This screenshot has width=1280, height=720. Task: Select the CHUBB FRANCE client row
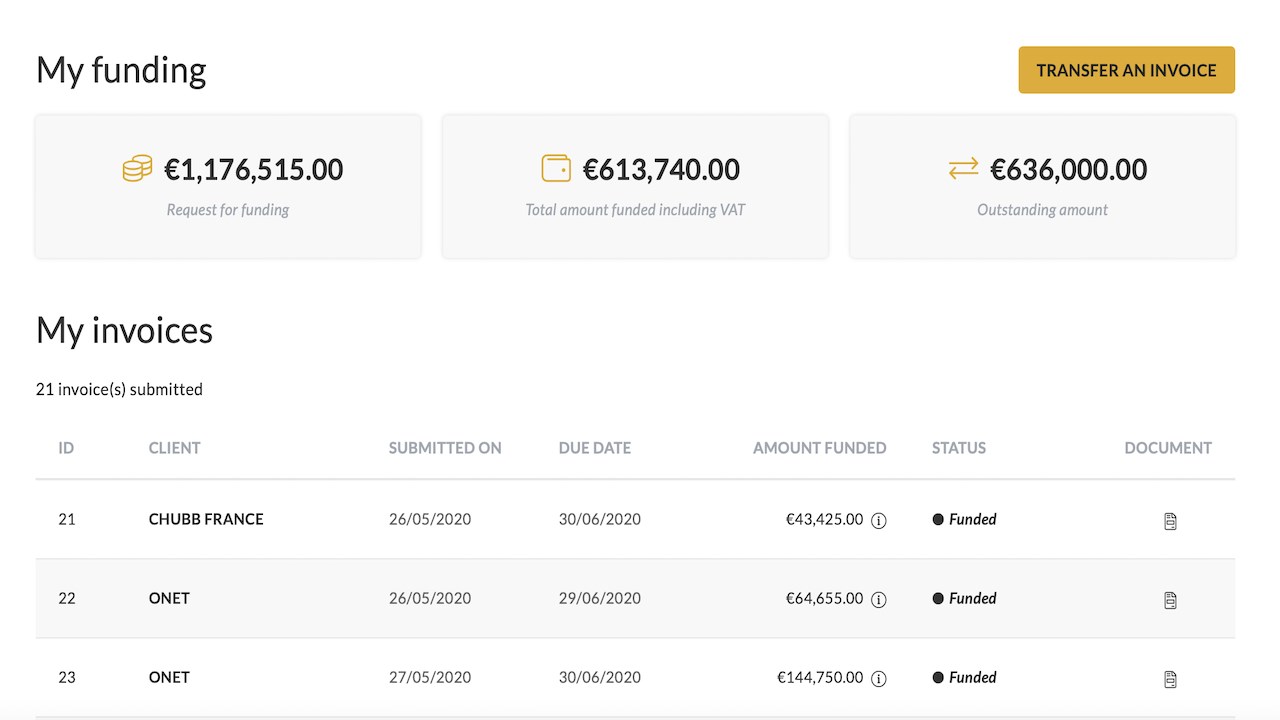click(635, 519)
